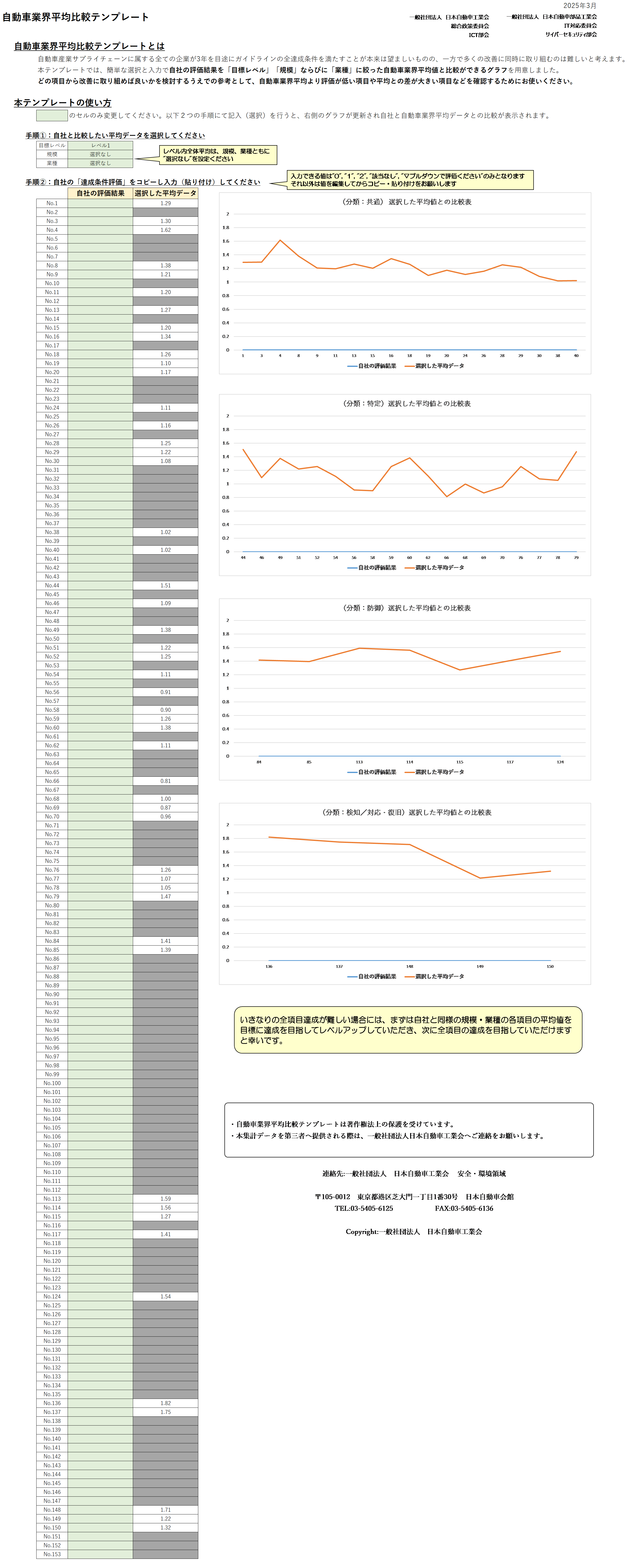Click the 選択した平均データ column header
The height and width of the screenshot is (1568, 638).
coord(166,194)
